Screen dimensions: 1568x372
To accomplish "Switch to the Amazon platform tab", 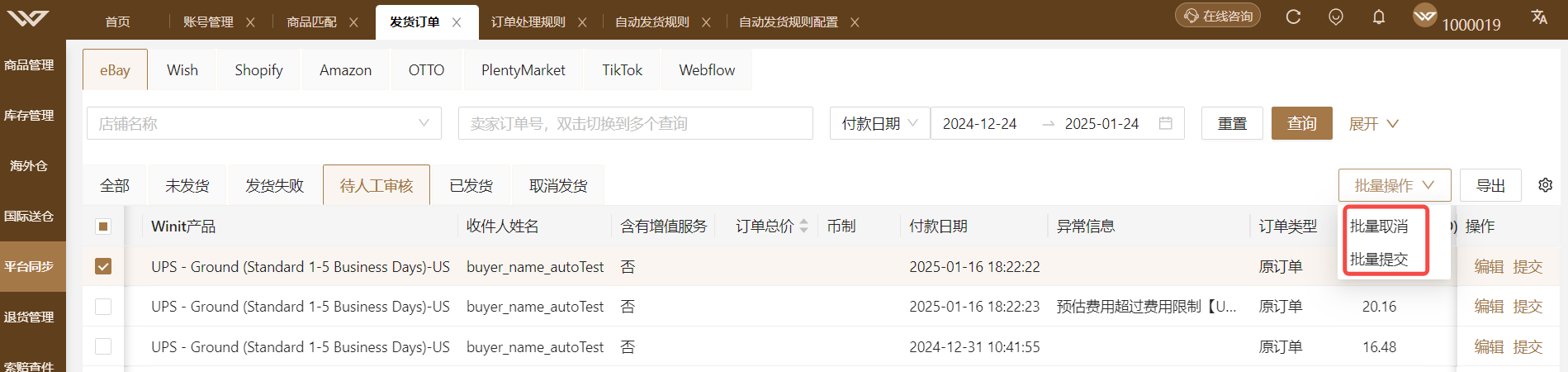I will tap(345, 70).
